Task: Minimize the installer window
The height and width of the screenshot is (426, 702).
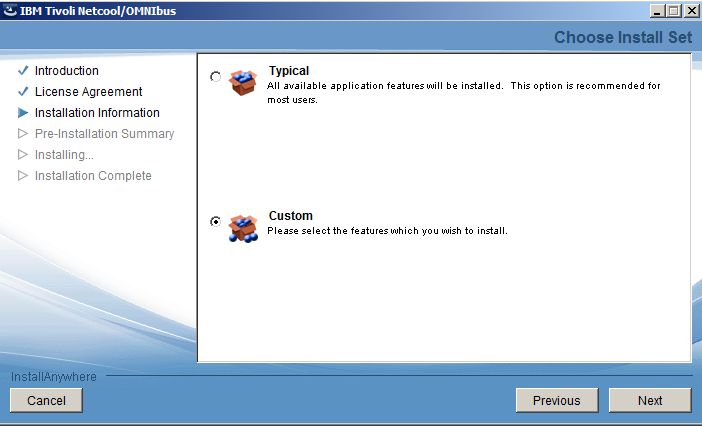Action: coord(657,11)
